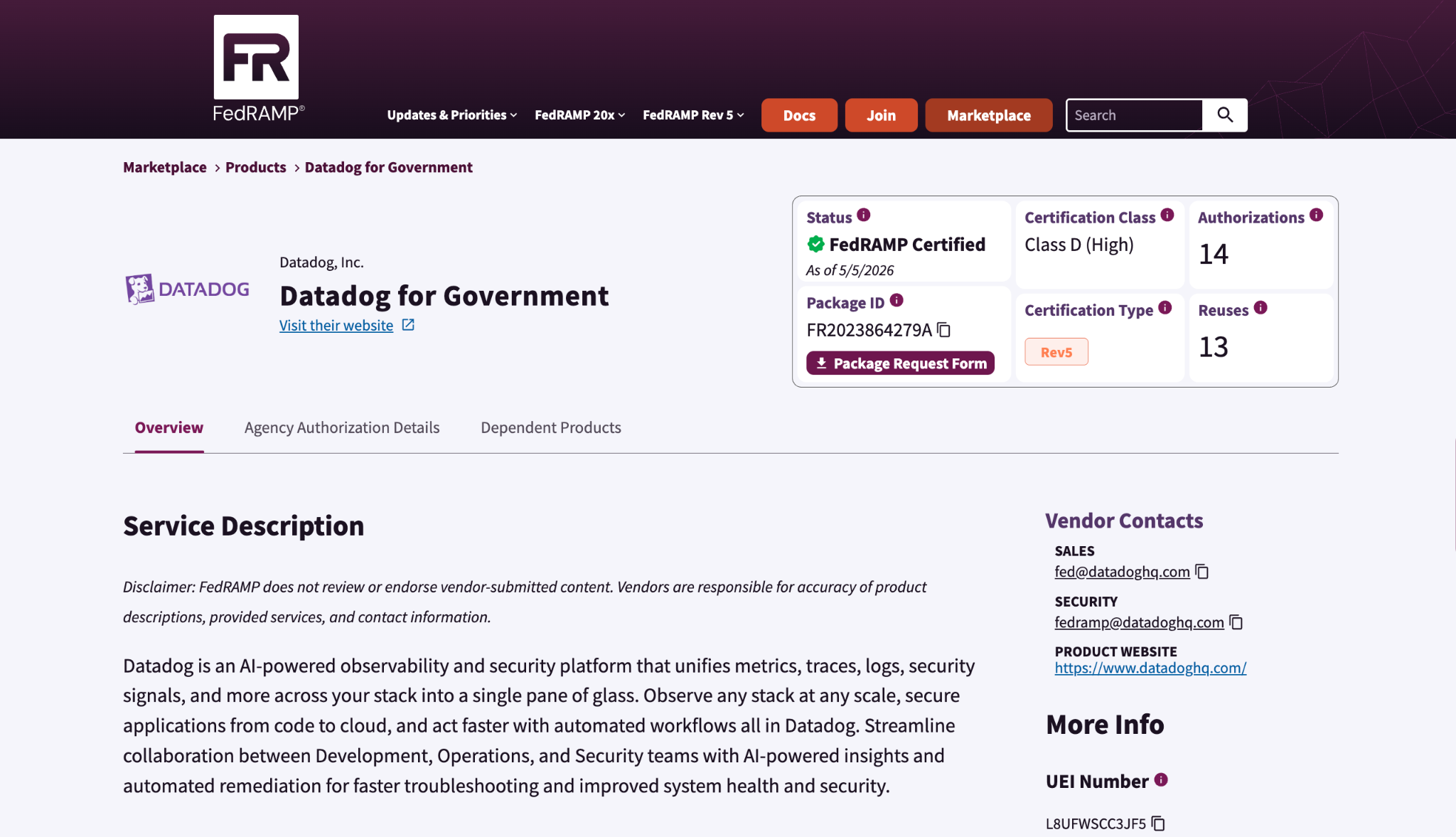
Task: Click the As of 5/5/2026 date text
Action: point(850,270)
